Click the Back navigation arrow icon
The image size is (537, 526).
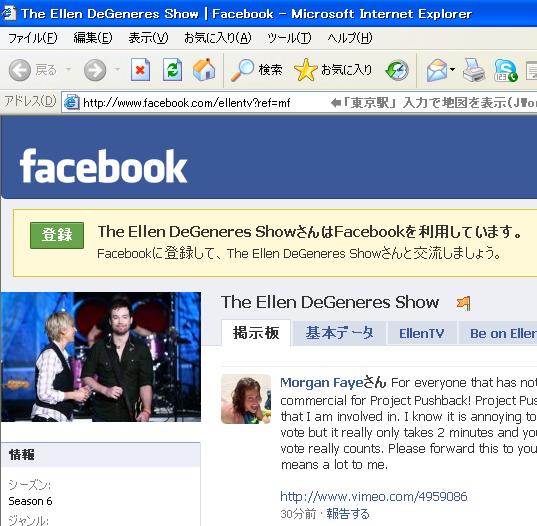(x=20, y=70)
